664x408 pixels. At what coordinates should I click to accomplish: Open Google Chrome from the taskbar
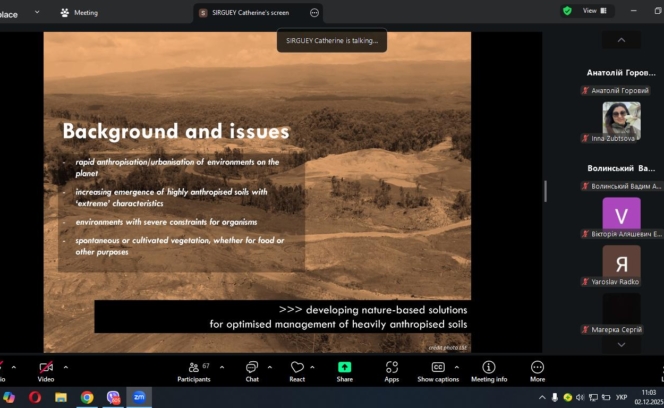(x=87, y=397)
